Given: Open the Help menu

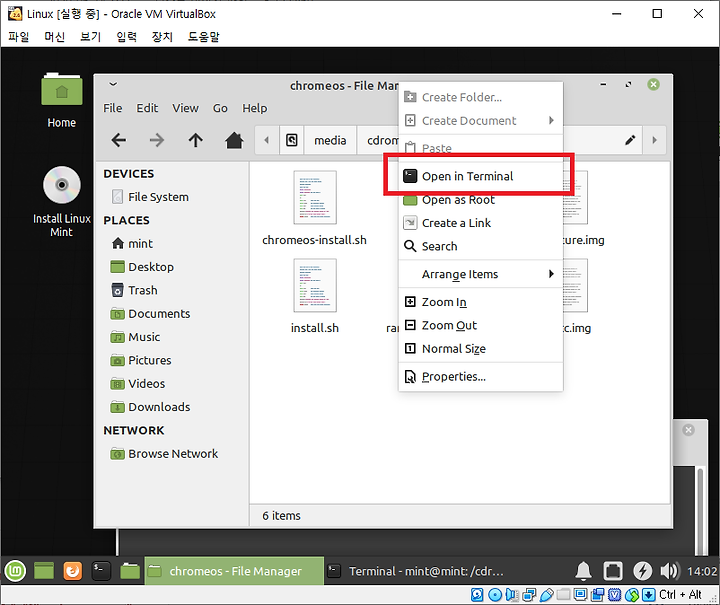Looking at the screenshot, I should coord(255,108).
